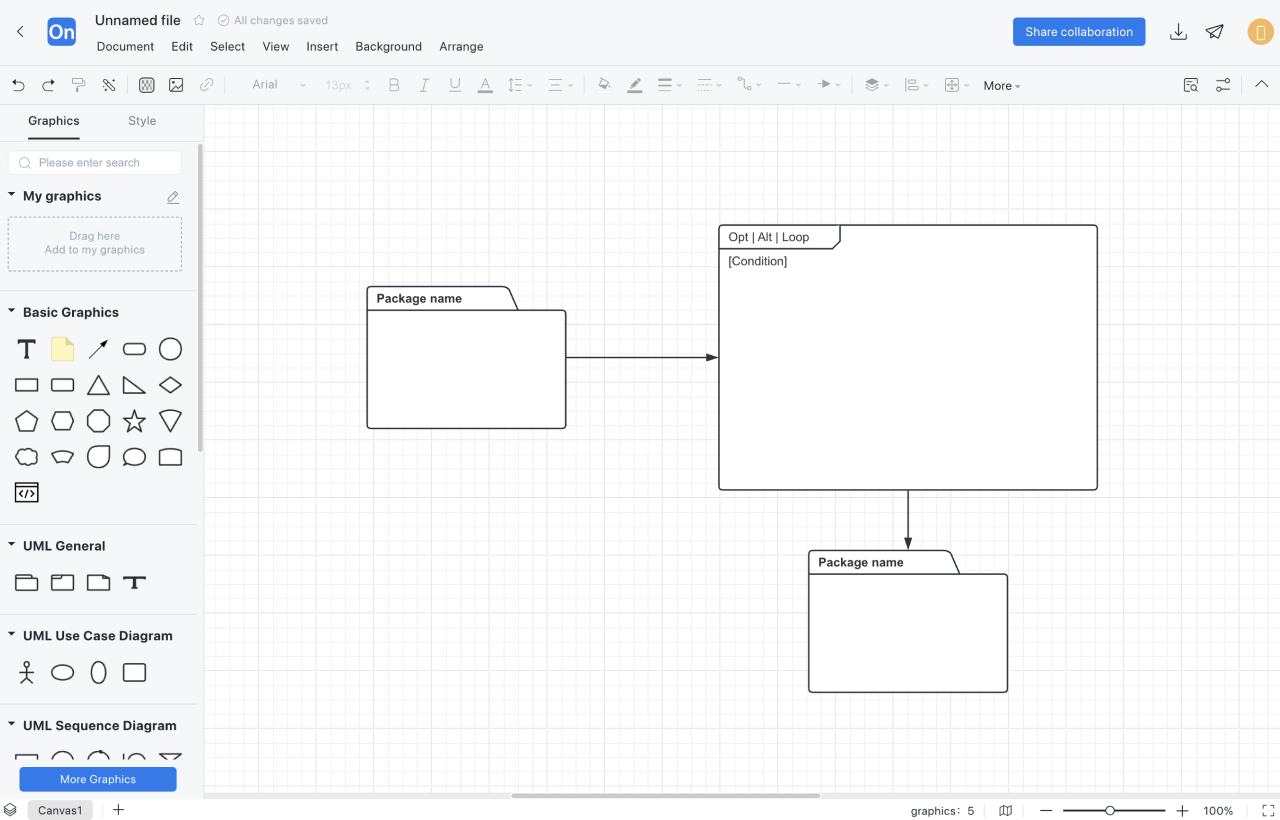Image resolution: width=1280 pixels, height=820 pixels.
Task: Click the paper plane publish icon
Action: tap(1215, 32)
